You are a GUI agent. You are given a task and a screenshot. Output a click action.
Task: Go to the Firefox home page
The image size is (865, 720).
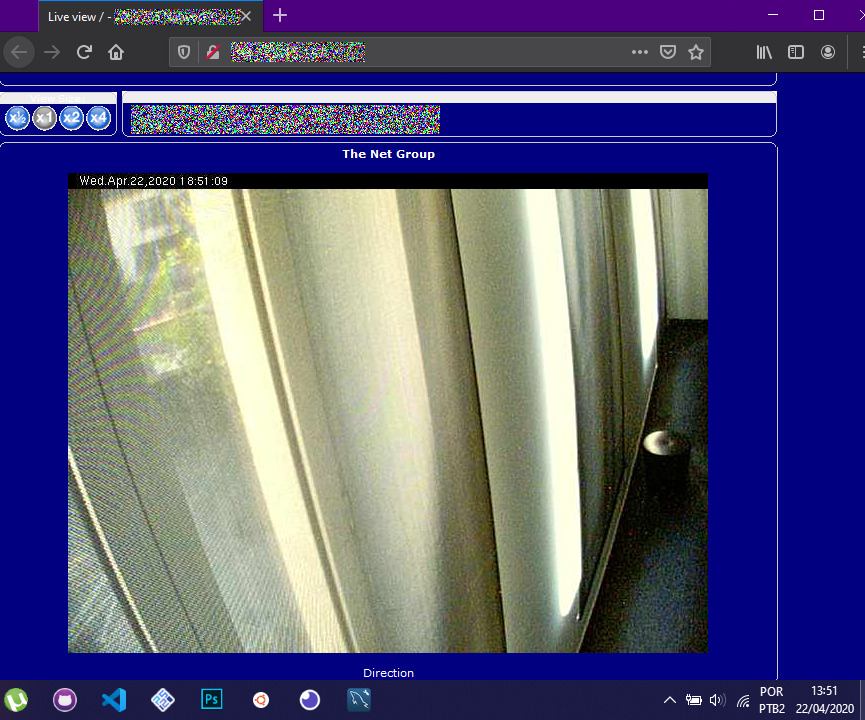click(x=116, y=52)
